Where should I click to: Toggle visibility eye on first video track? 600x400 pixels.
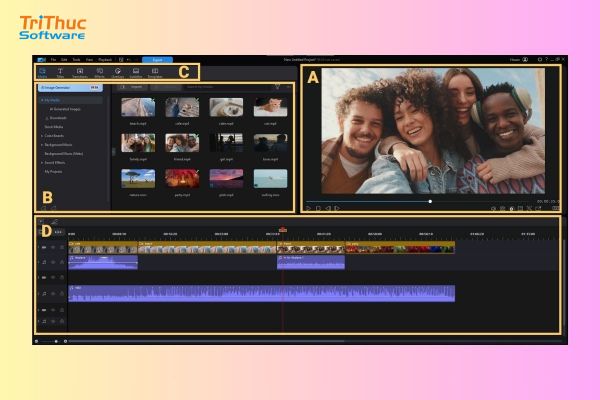click(x=53, y=248)
